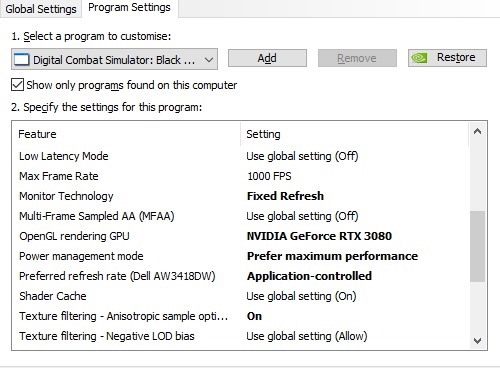Select the Monitor Technology feature row
This screenshot has height=368, width=500.
click(x=66, y=196)
